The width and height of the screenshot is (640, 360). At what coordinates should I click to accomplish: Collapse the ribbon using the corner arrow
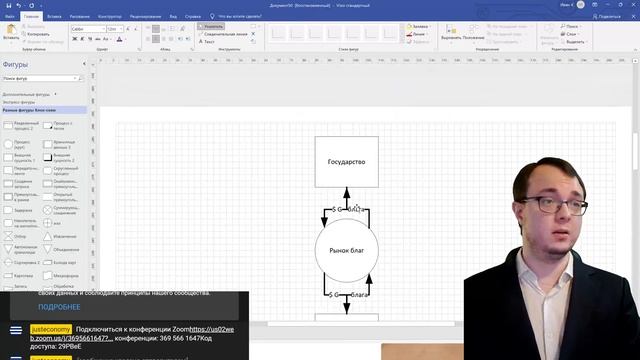click(x=635, y=49)
